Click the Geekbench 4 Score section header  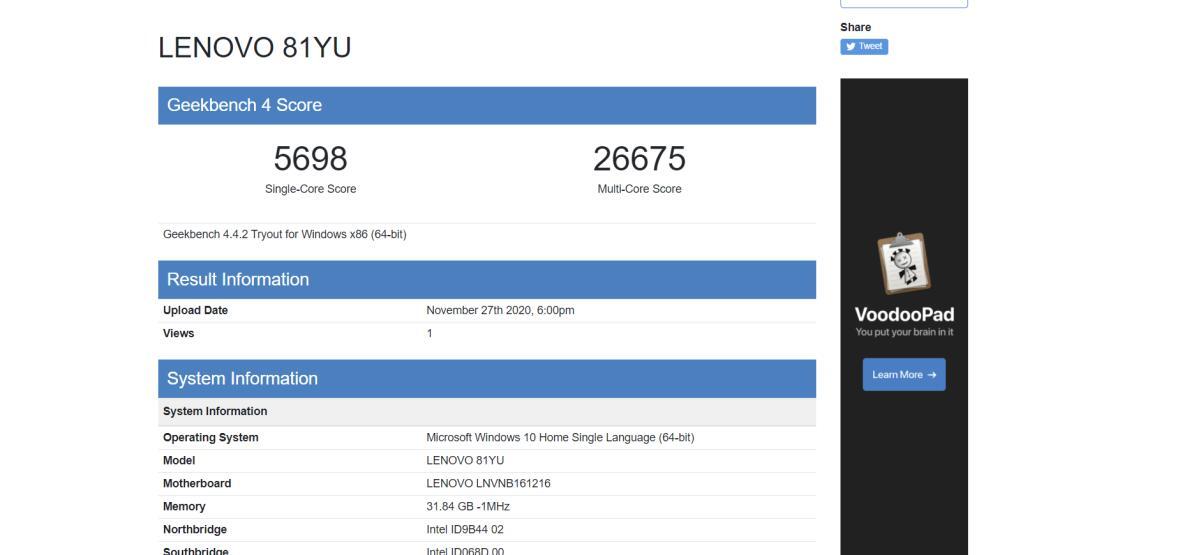[487, 105]
